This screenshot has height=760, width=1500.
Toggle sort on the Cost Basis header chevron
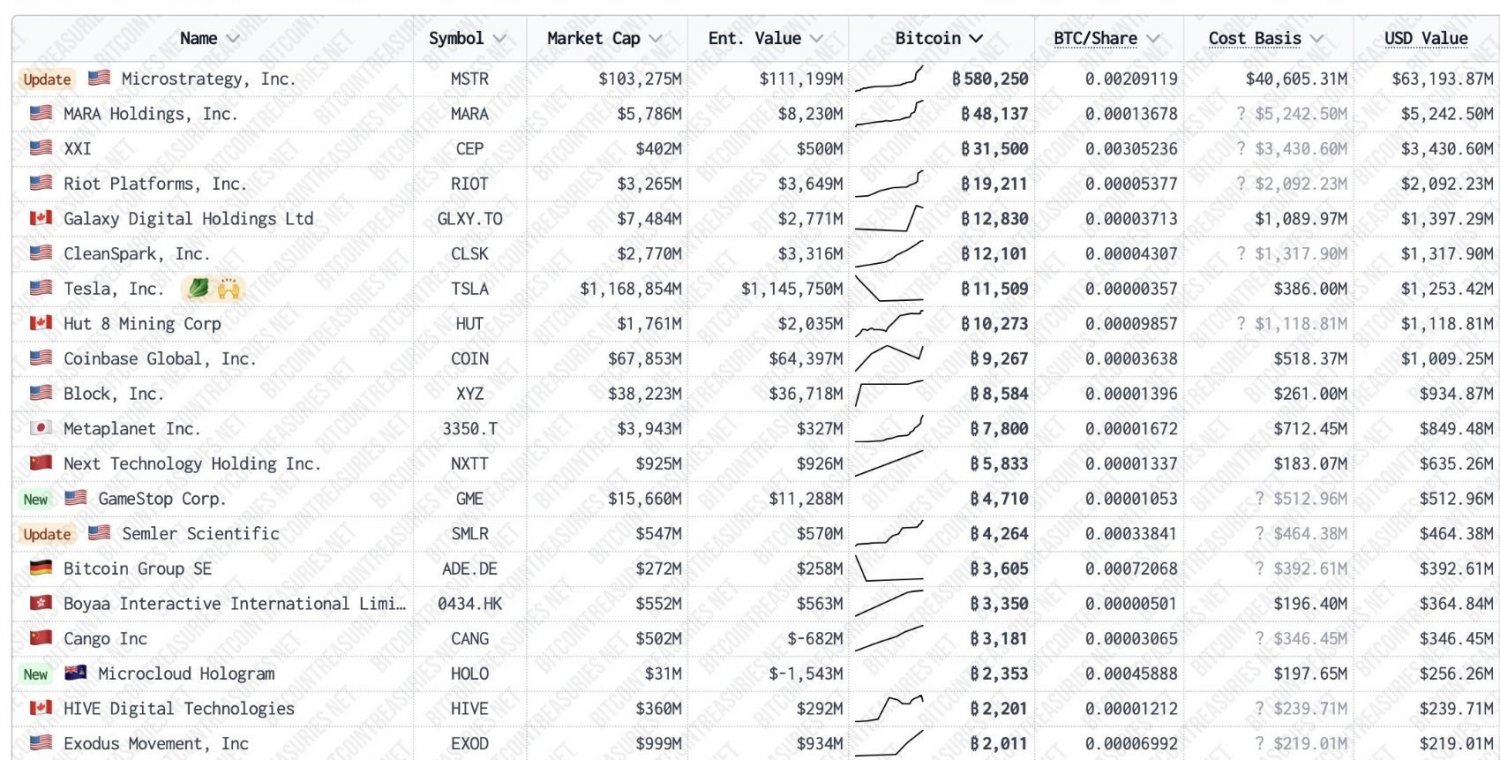click(x=1316, y=38)
